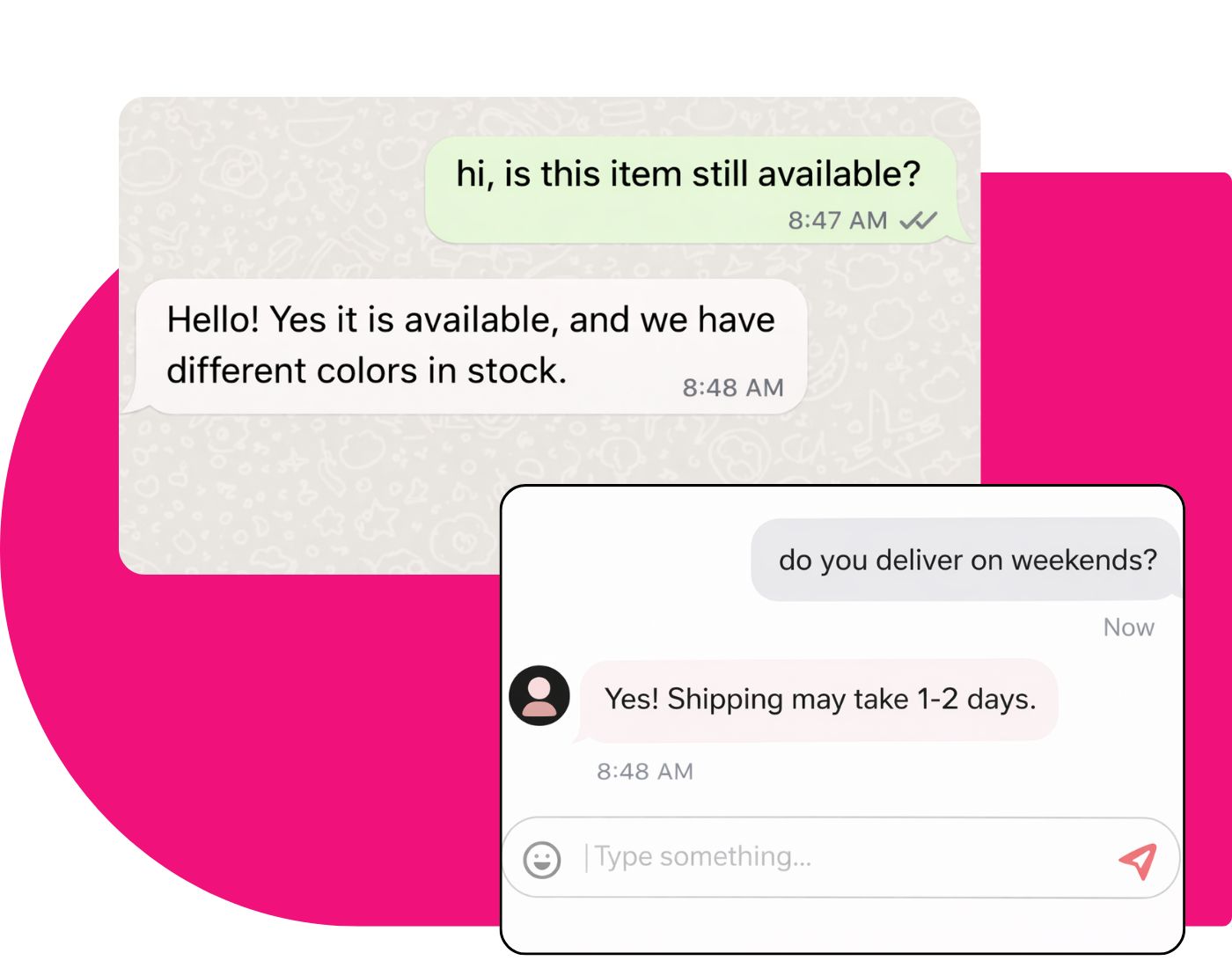This screenshot has height=968, width=1232.
Task: Click the agent profile avatar icon
Action: click(539, 695)
